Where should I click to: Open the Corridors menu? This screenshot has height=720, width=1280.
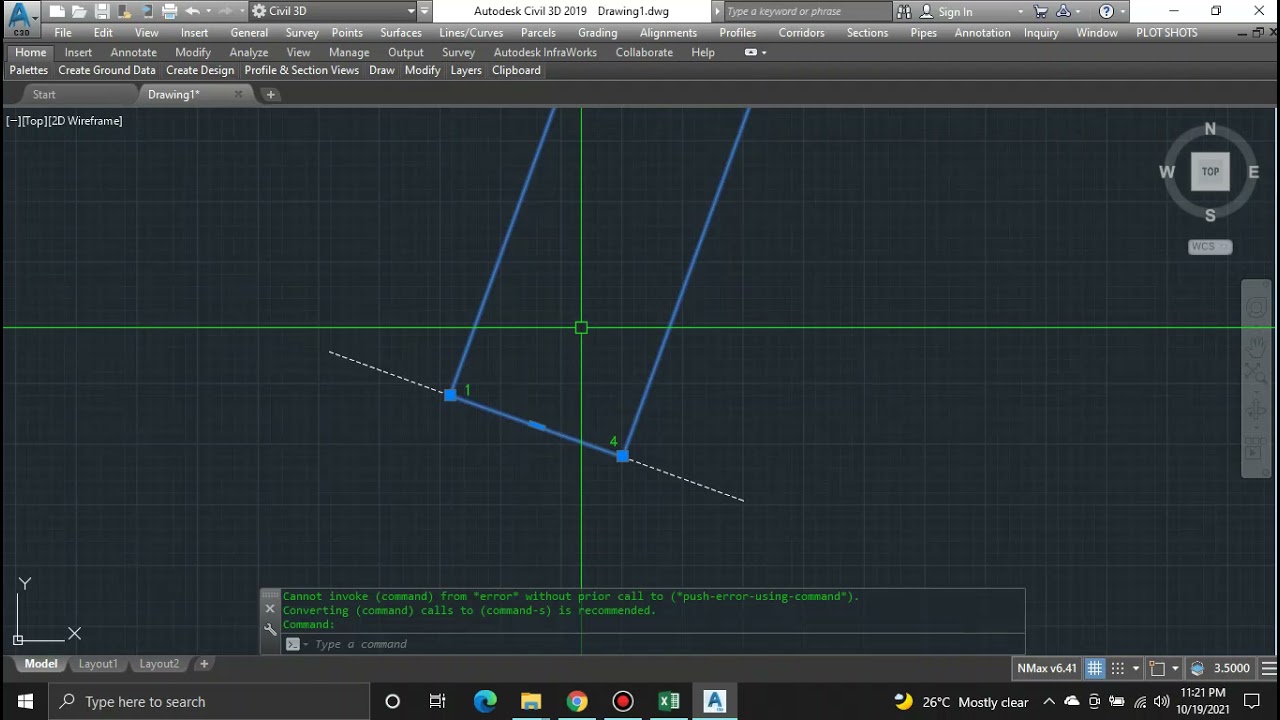[802, 32]
